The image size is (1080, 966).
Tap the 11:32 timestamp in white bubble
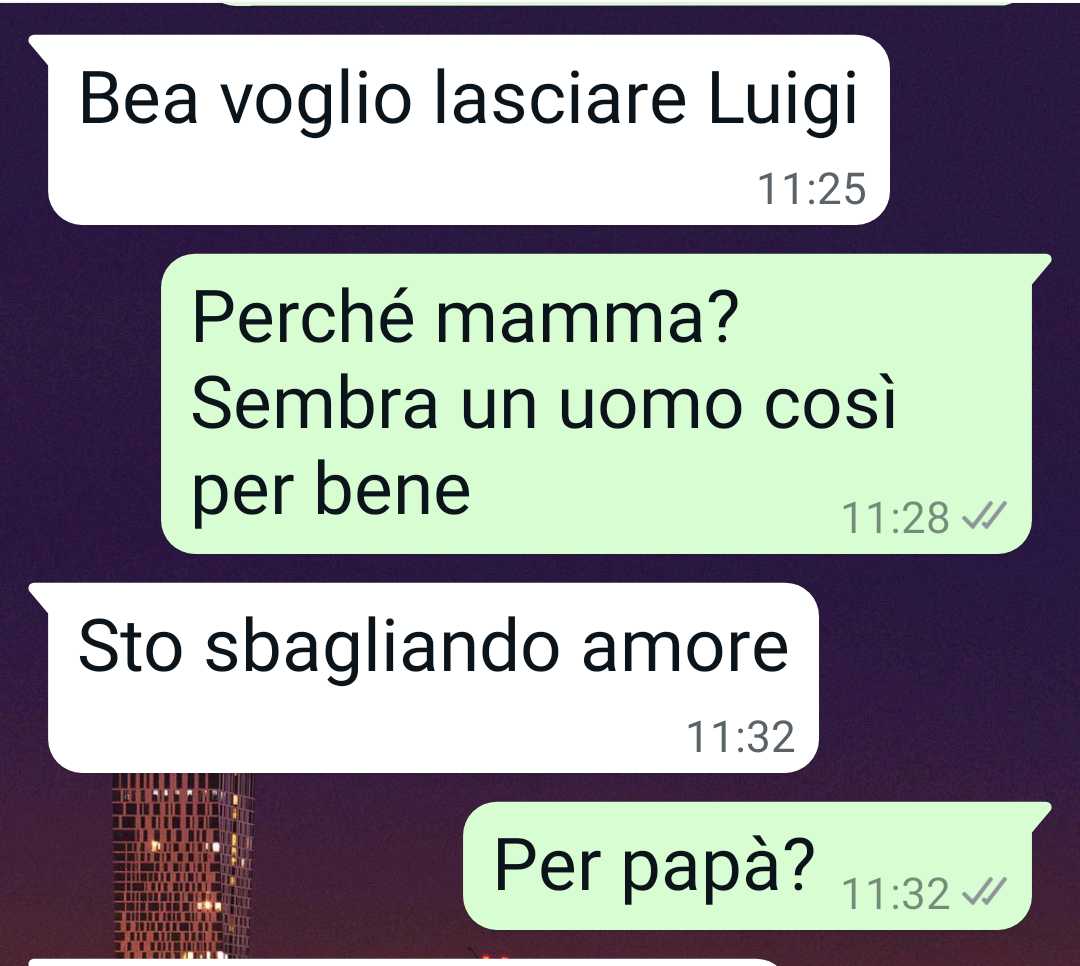[741, 737]
